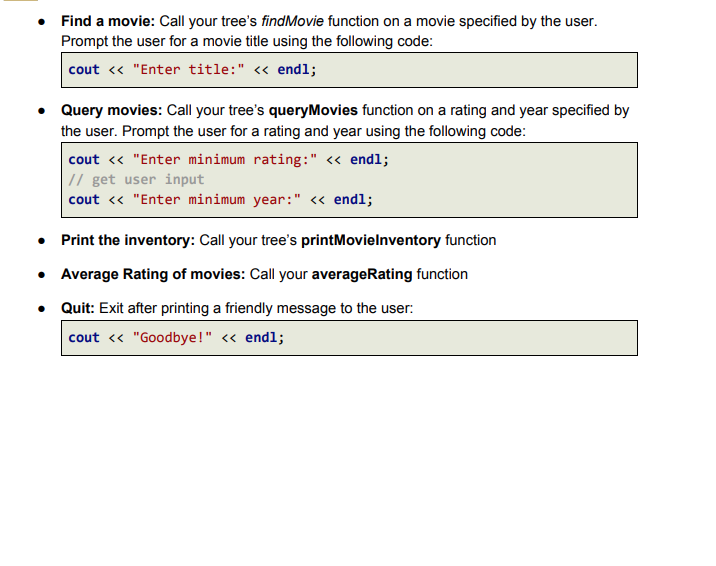Click the '// get user input' comment
This screenshot has height=566, width=716.
[136, 179]
